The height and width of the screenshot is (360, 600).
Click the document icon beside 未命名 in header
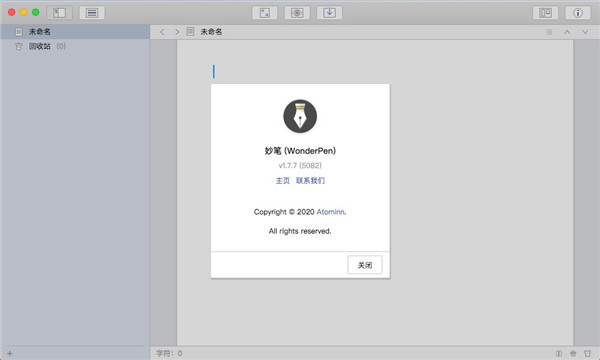[190, 31]
